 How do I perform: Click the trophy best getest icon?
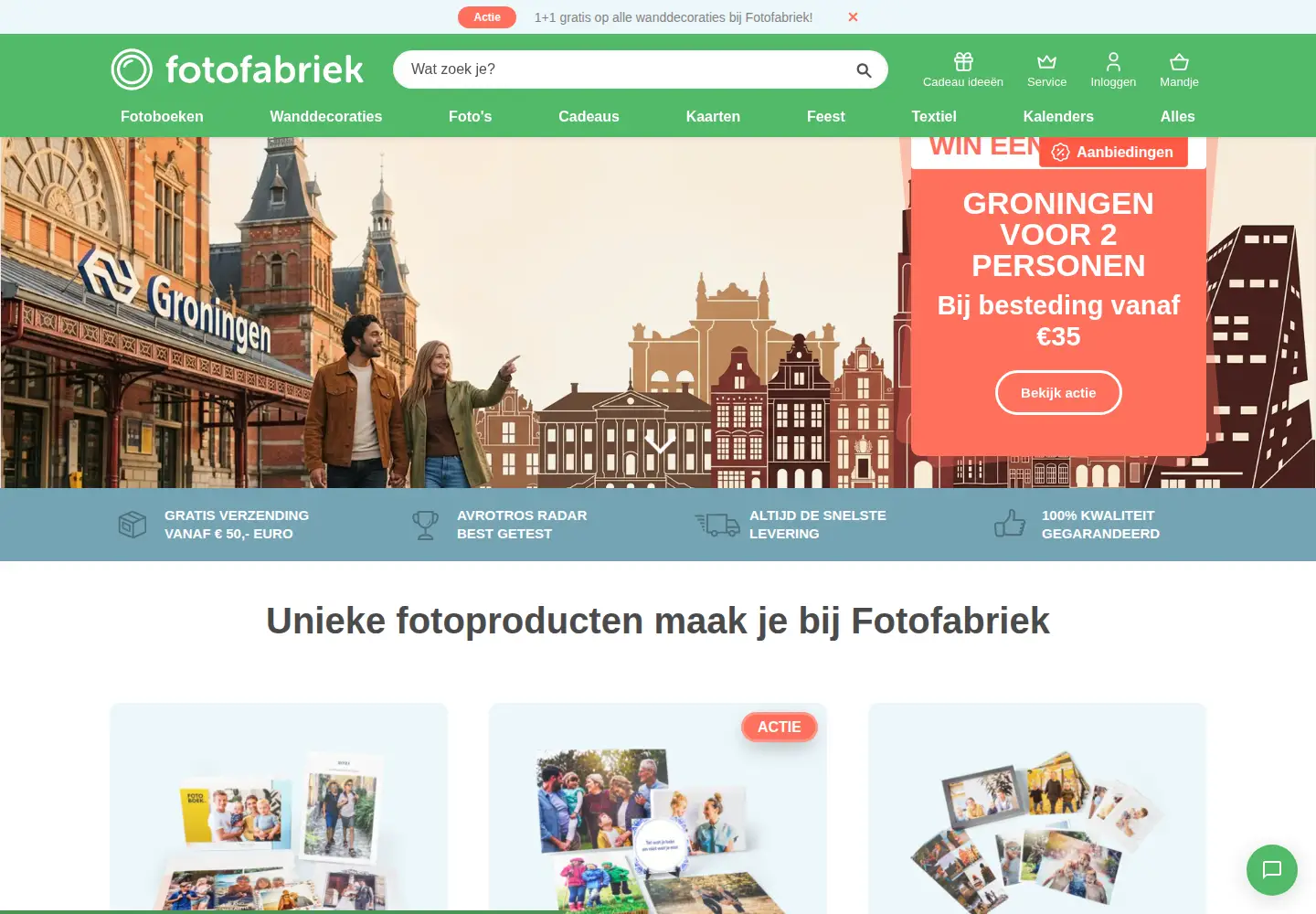(425, 525)
